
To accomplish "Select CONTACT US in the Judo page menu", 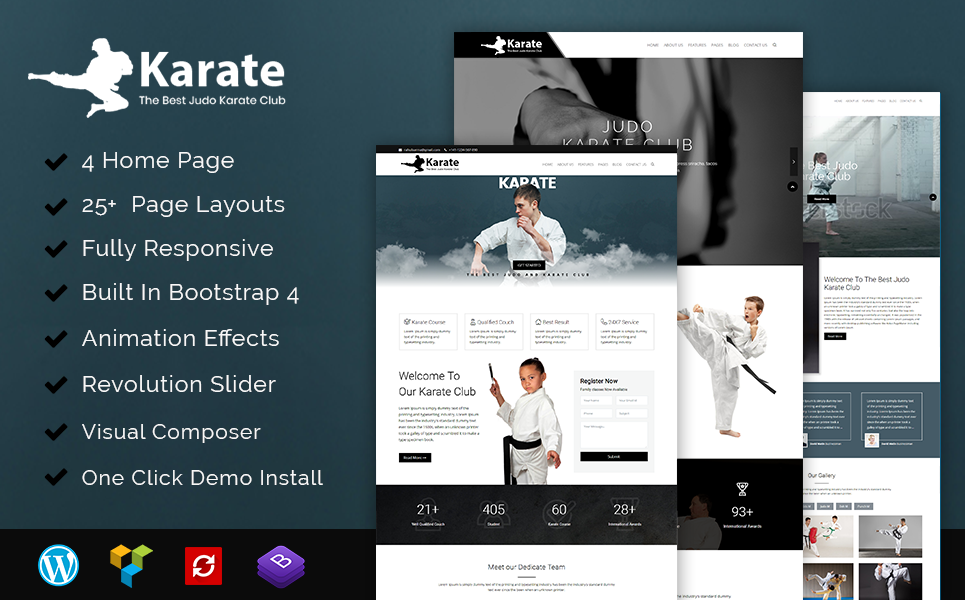I will click(755, 45).
